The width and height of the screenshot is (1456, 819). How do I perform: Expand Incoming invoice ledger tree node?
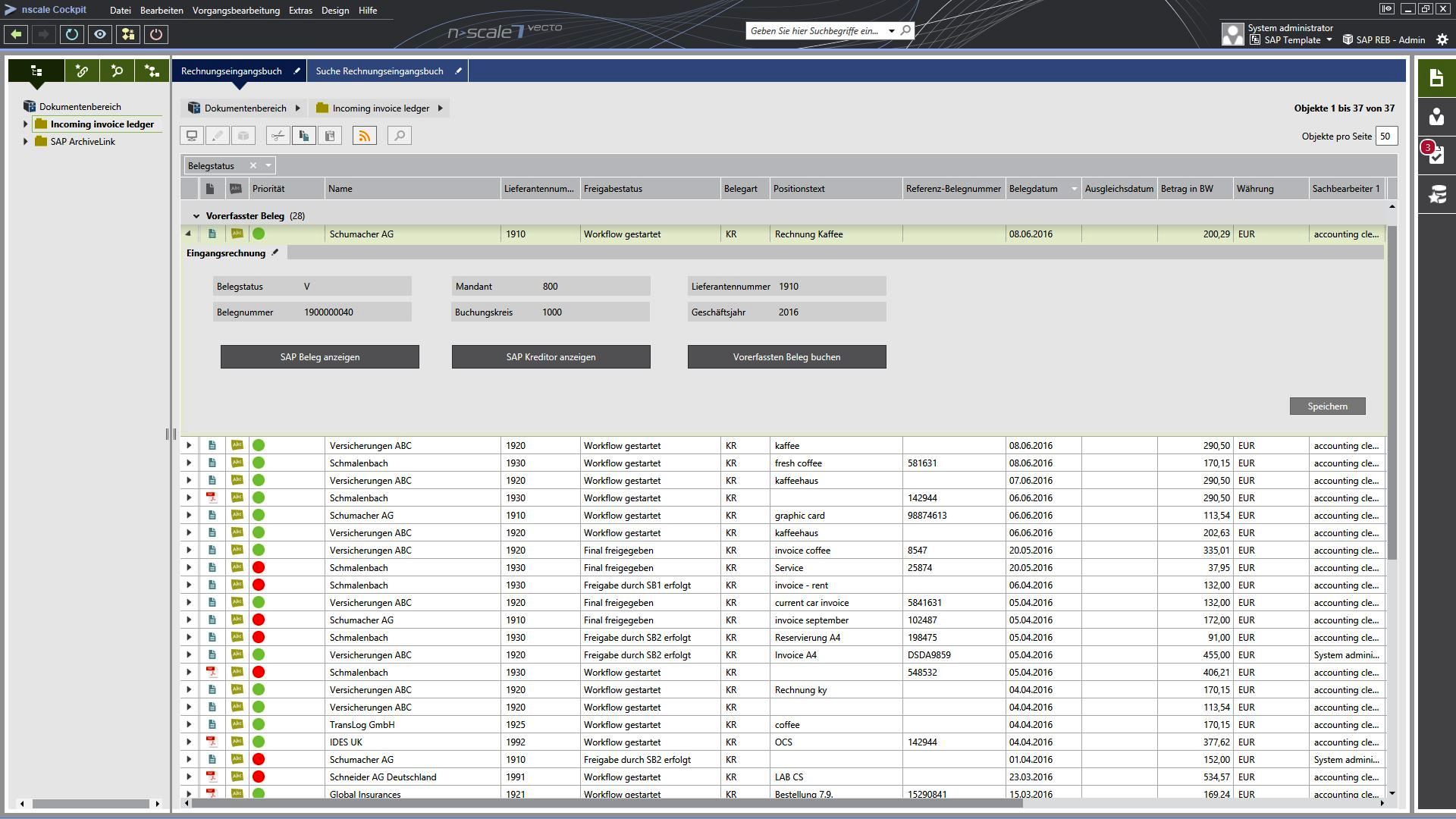point(25,124)
